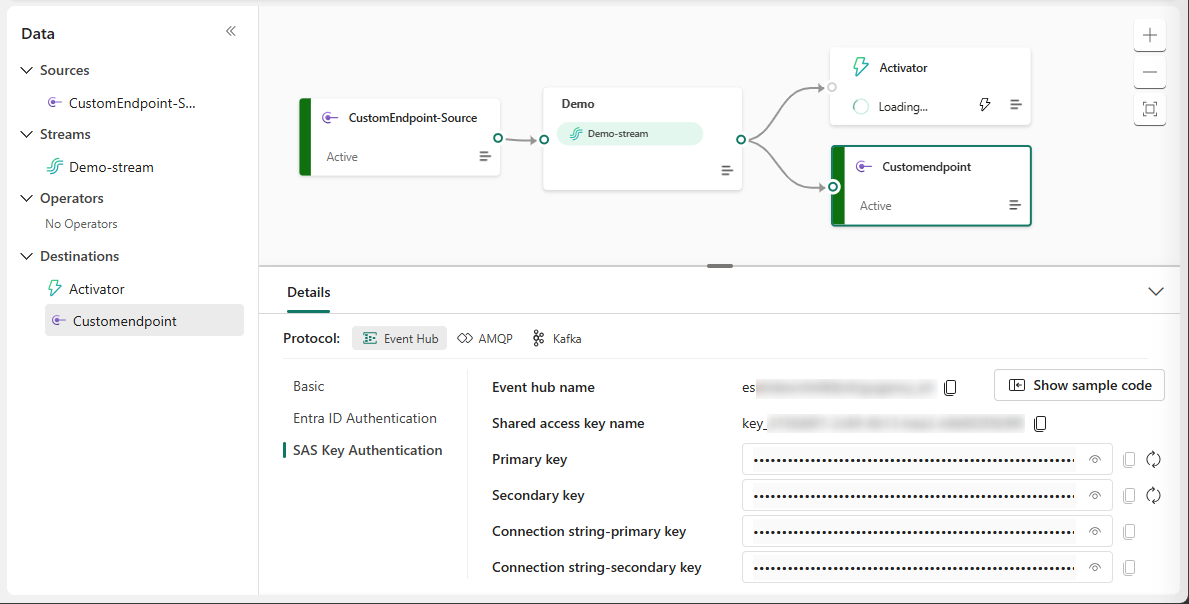
Task: Click 'Active' status on Customendpoint node
Action: (x=876, y=206)
